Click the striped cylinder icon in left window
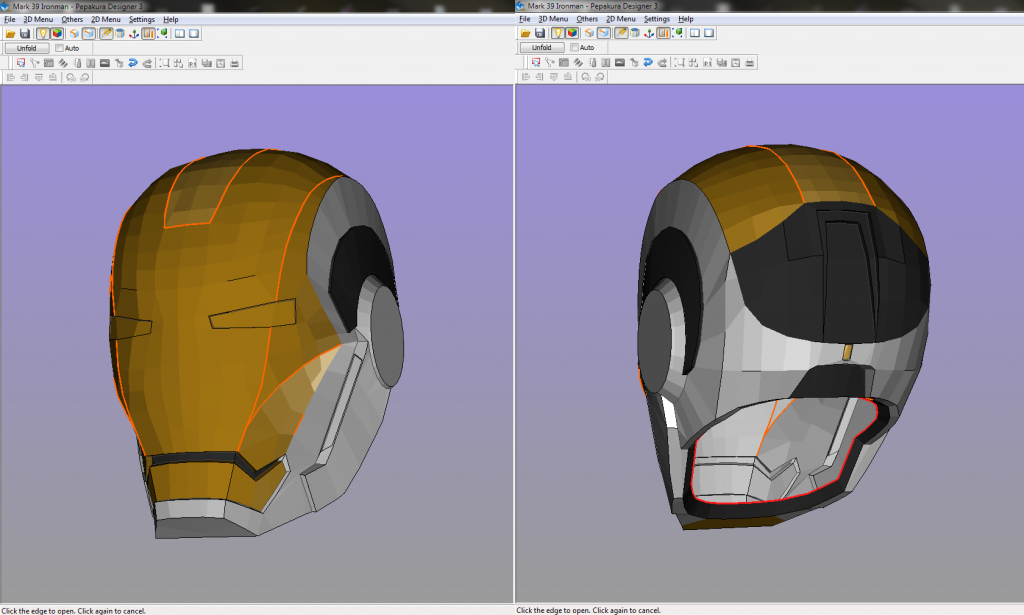 pyautogui.click(x=120, y=33)
